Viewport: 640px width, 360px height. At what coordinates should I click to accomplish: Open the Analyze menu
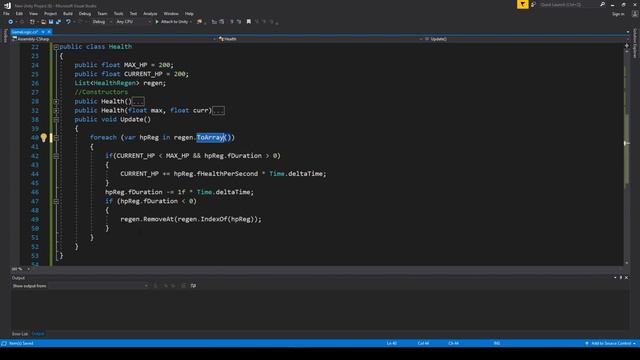150,14
